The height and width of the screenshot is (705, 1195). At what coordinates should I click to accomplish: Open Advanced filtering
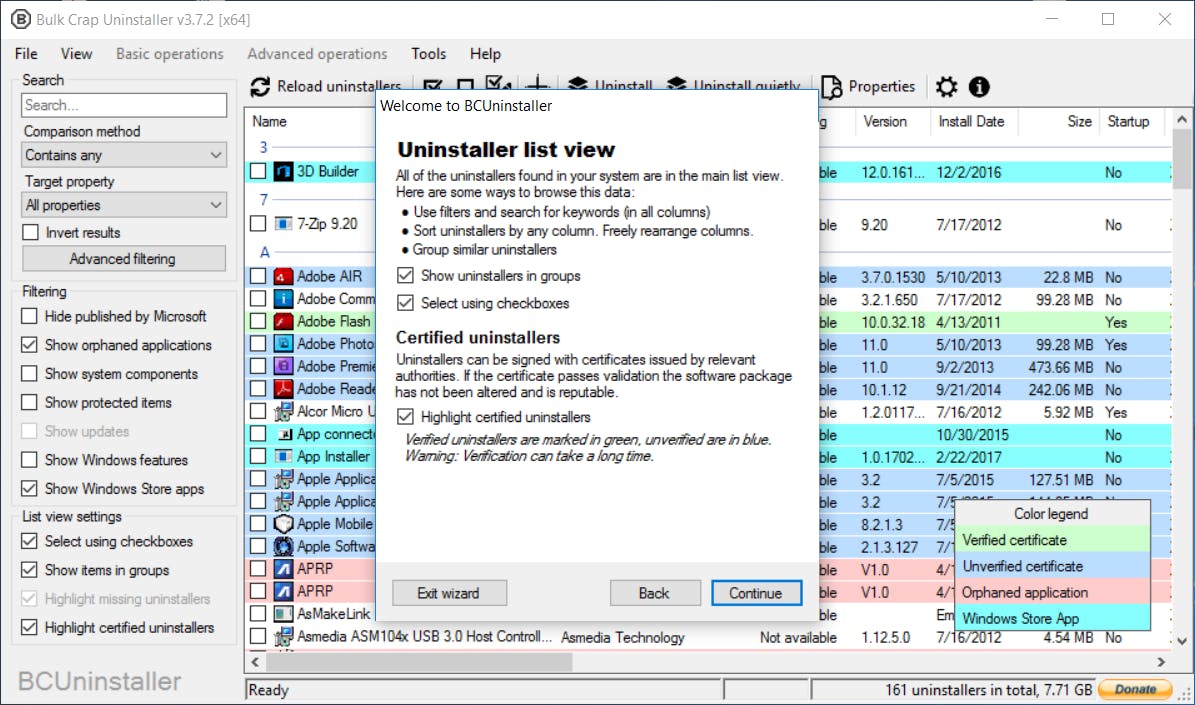tap(123, 258)
